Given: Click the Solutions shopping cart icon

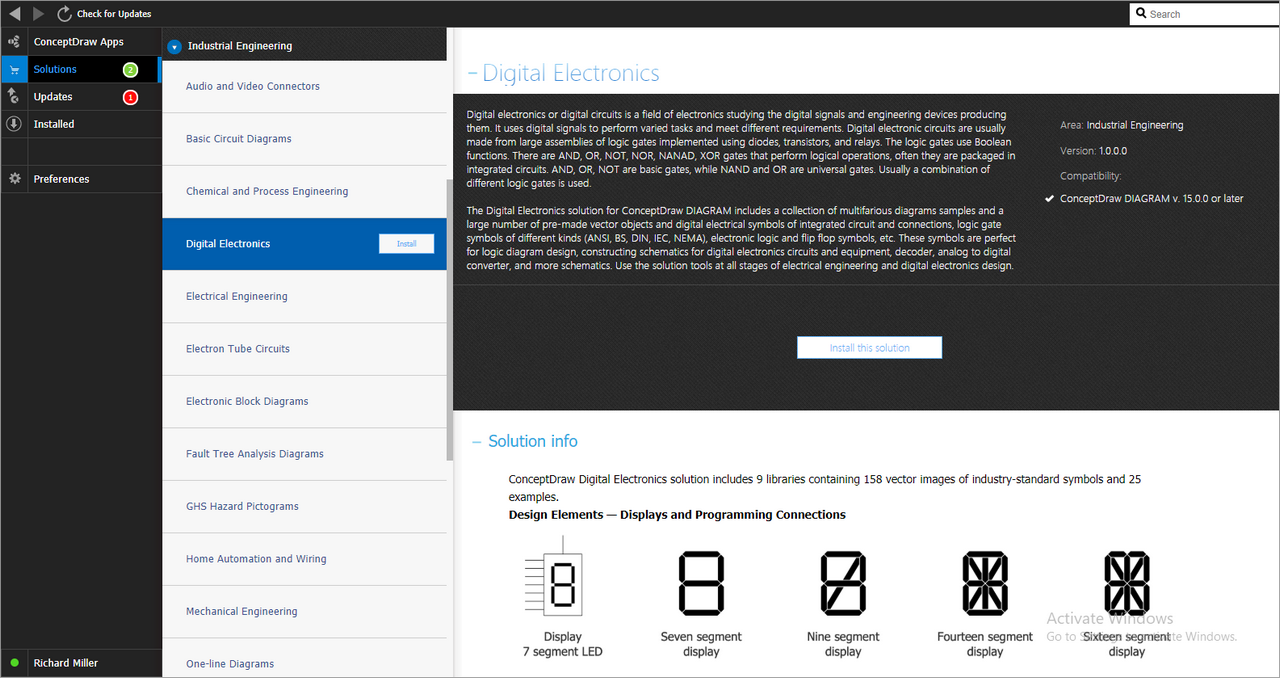Looking at the screenshot, I should [x=14, y=70].
